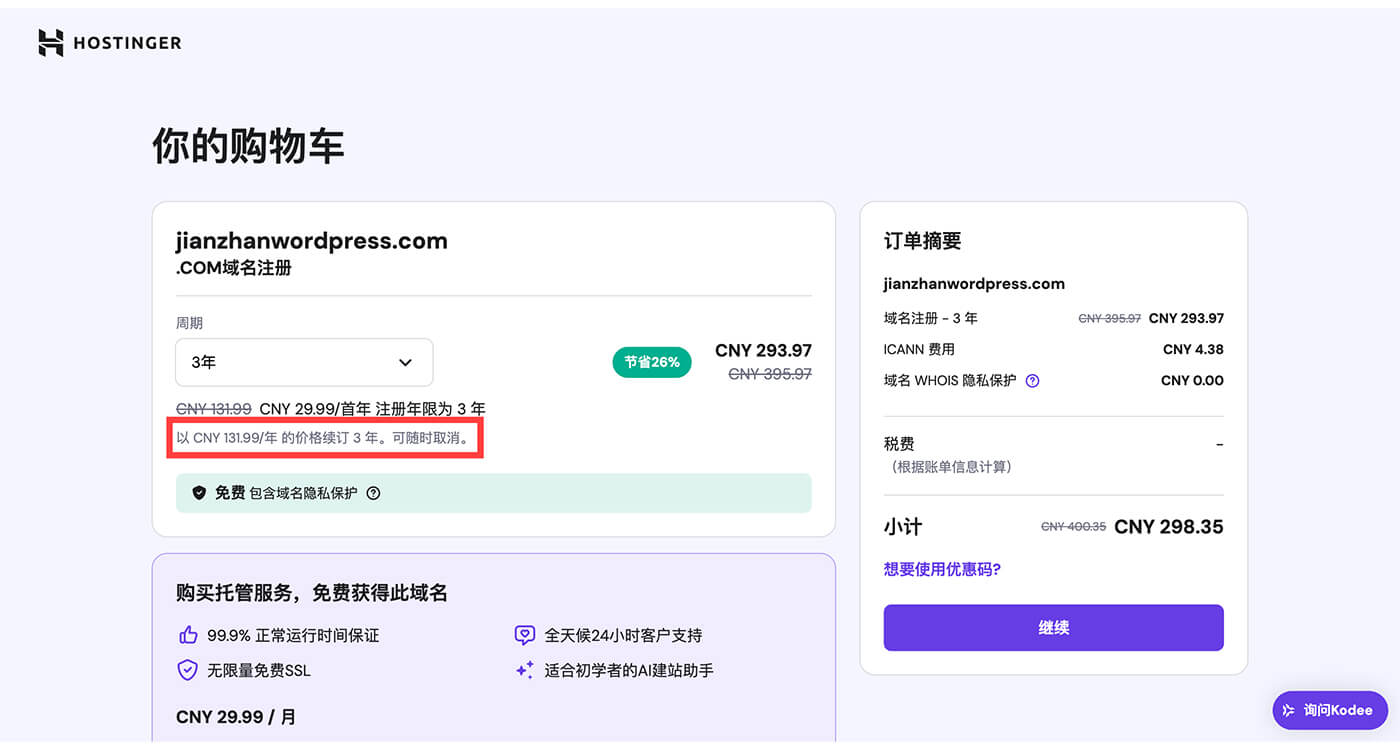This screenshot has height=750, width=1400.
Task: Click the crossed-out CNY 400.35 subtotal
Action: coord(1073,527)
